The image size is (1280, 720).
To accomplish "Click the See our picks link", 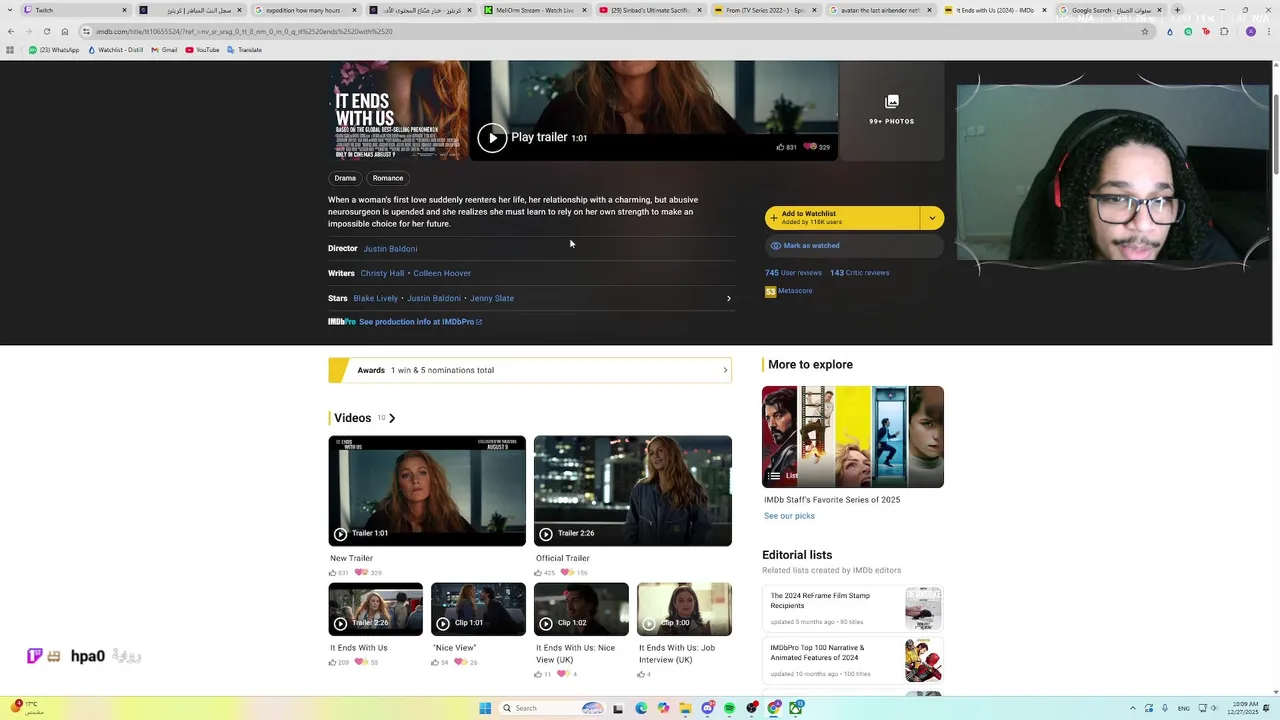I will click(789, 516).
